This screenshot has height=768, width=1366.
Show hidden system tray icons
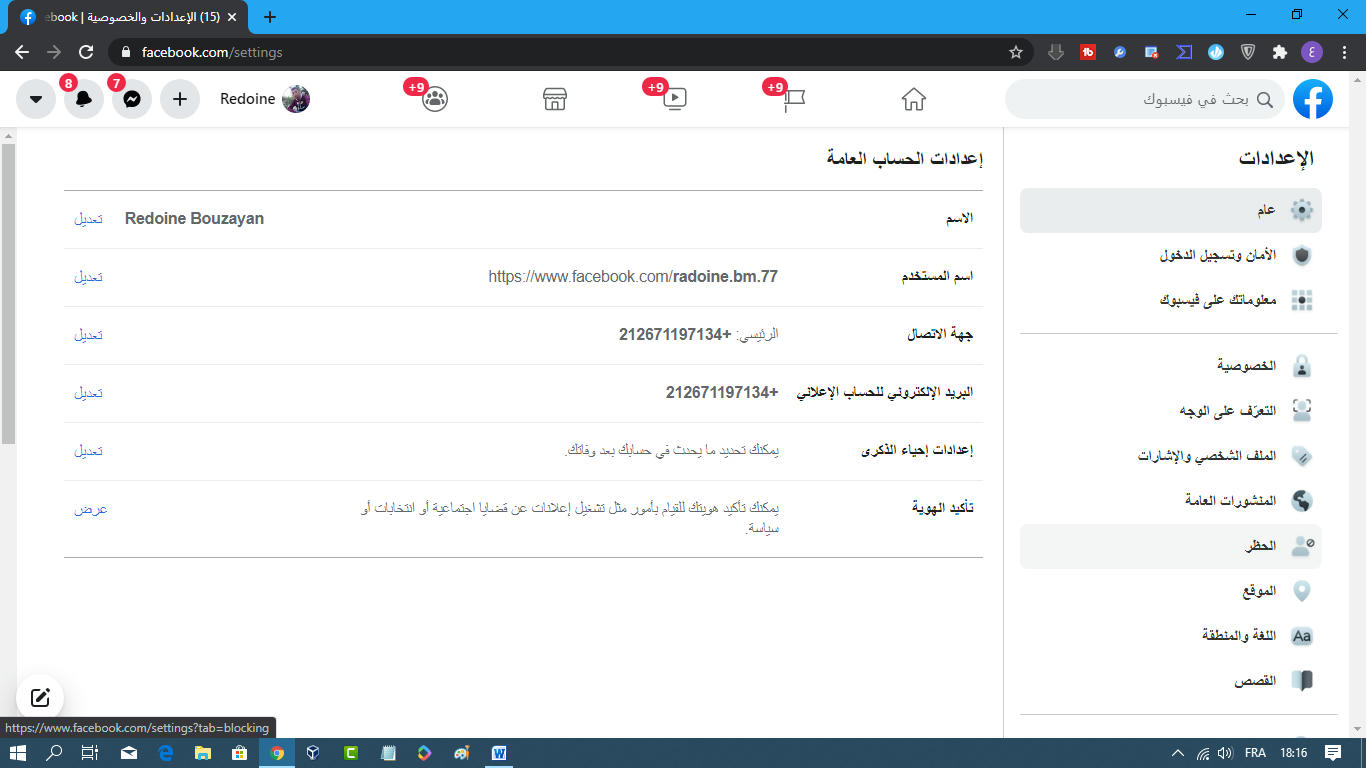click(x=1178, y=753)
